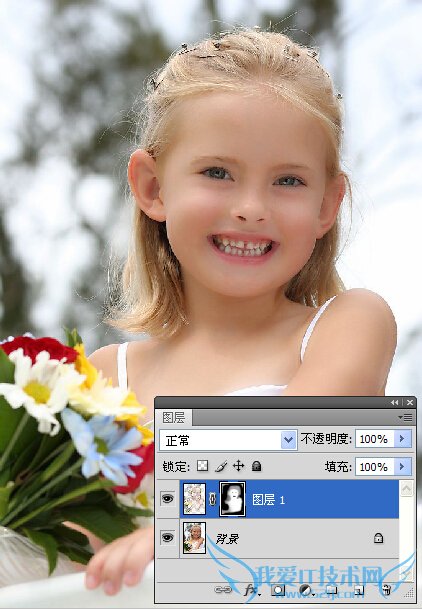Hide the 背景 layer
Screen dimensions: 422x609
[x=167, y=538]
